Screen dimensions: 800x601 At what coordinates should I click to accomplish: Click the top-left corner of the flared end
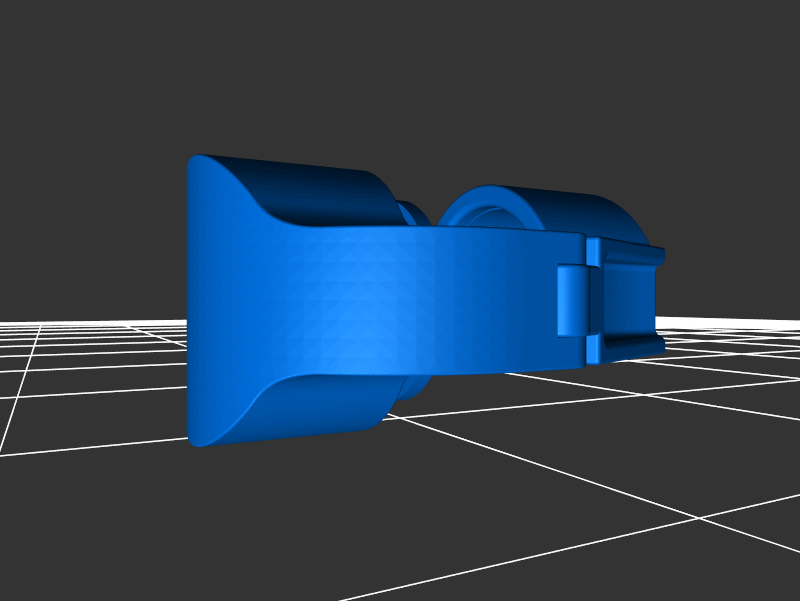(x=196, y=160)
